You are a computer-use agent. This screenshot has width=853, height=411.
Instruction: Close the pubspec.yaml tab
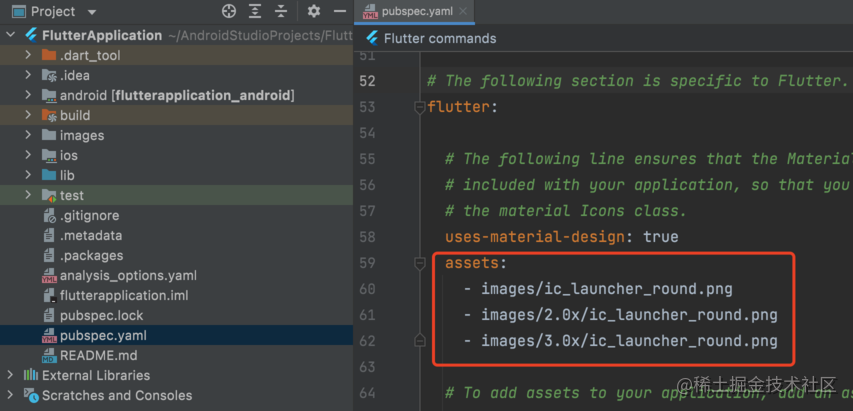(x=463, y=11)
